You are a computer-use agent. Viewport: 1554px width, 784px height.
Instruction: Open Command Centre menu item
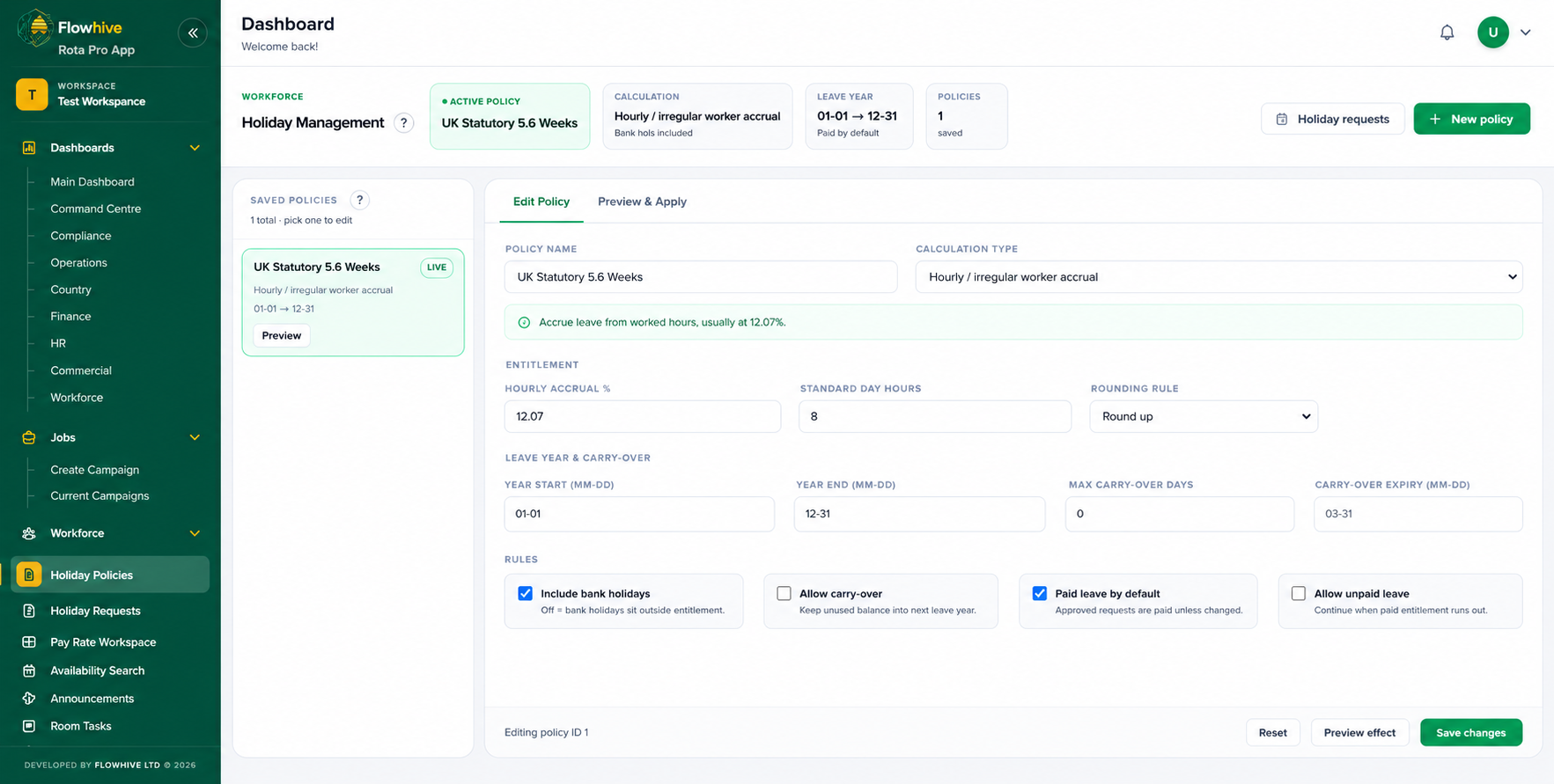tap(95, 209)
